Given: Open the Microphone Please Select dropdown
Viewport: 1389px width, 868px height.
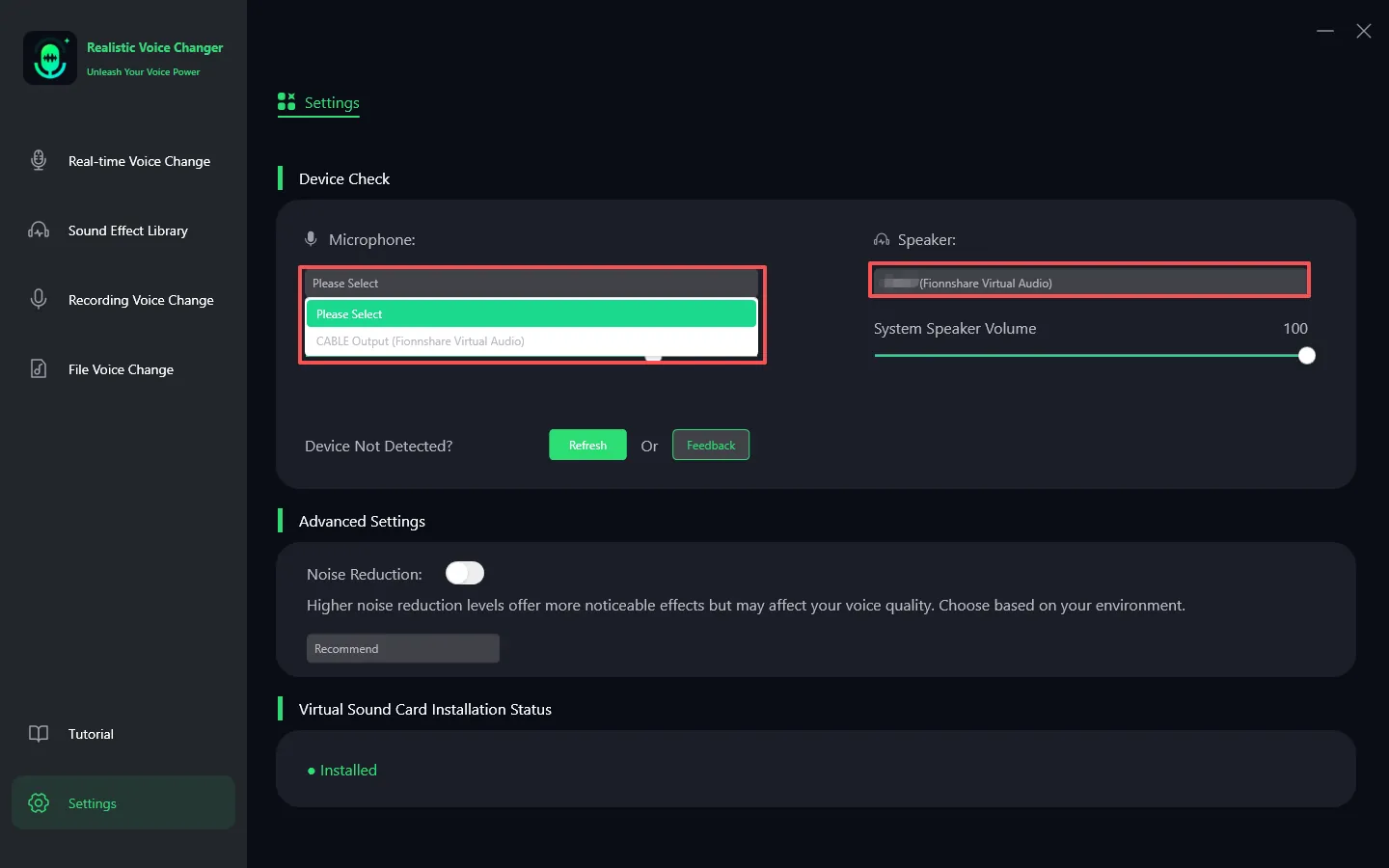Looking at the screenshot, I should [x=531, y=284].
